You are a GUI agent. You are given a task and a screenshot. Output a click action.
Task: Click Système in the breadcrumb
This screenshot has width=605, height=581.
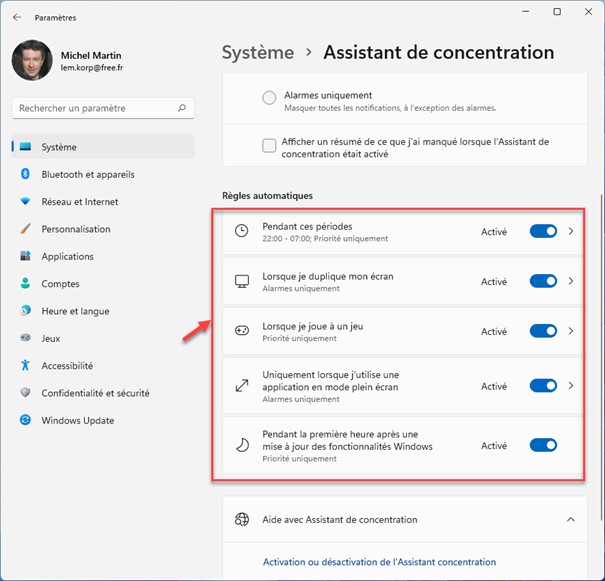[258, 52]
